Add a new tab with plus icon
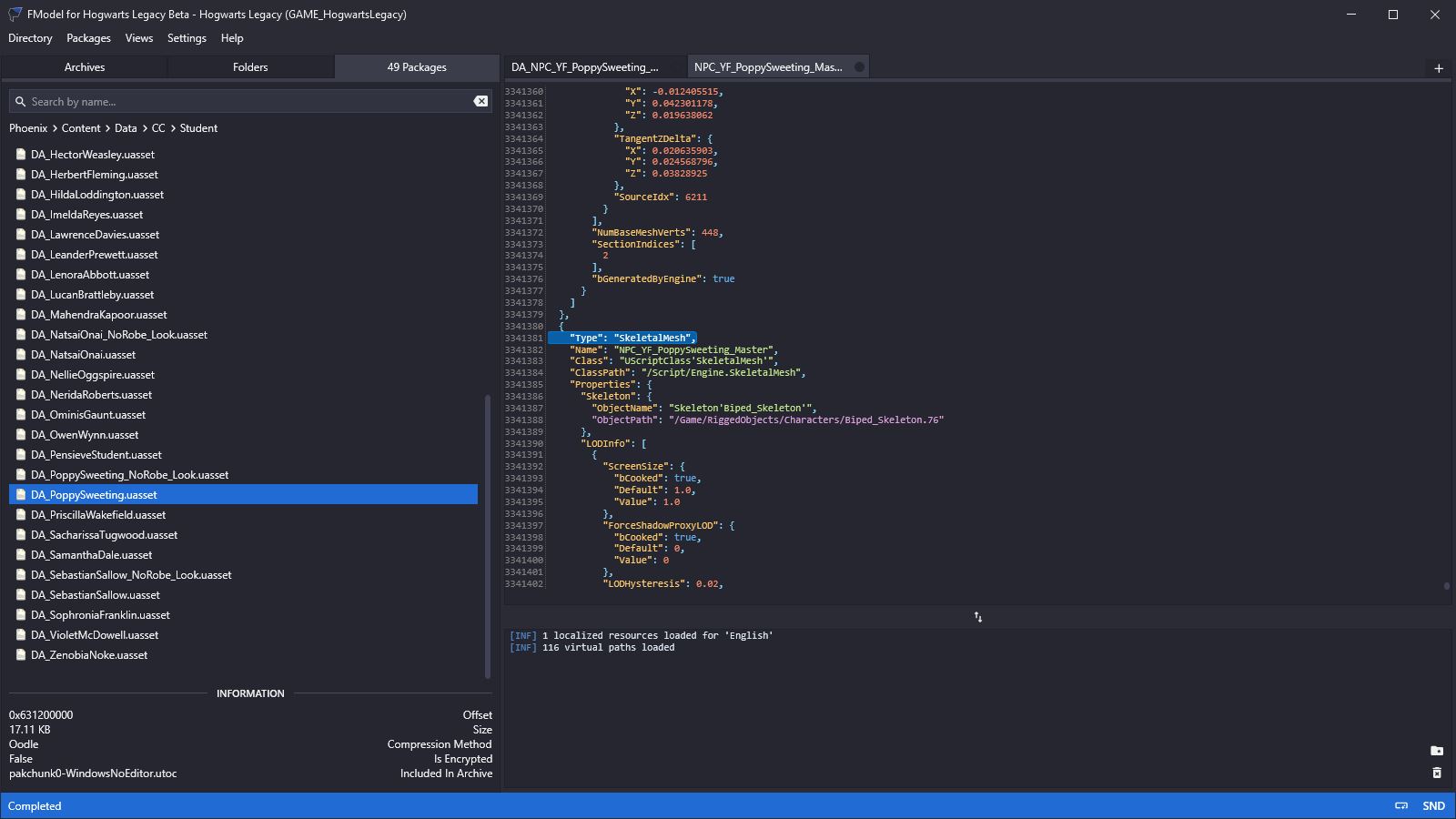 click(x=1439, y=68)
